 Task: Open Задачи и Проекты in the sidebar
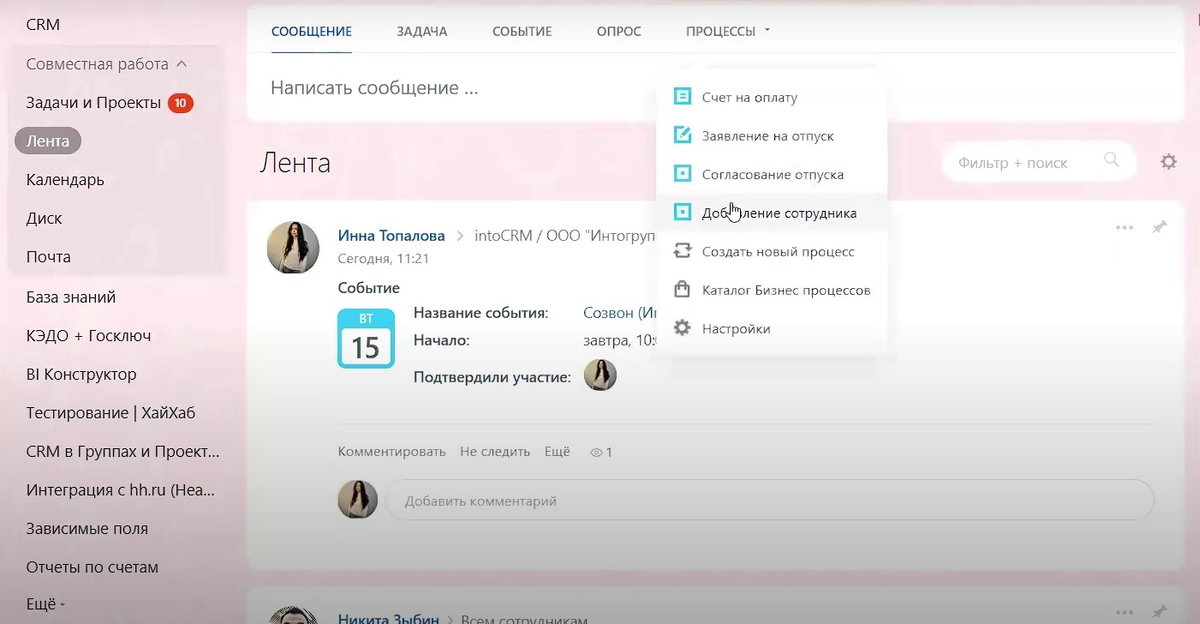pyautogui.click(x=93, y=102)
